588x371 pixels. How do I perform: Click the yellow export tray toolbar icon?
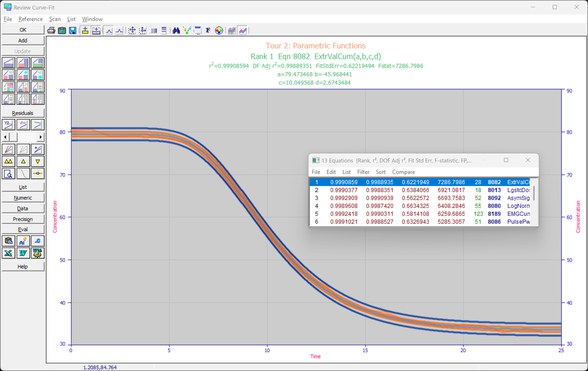click(x=85, y=30)
